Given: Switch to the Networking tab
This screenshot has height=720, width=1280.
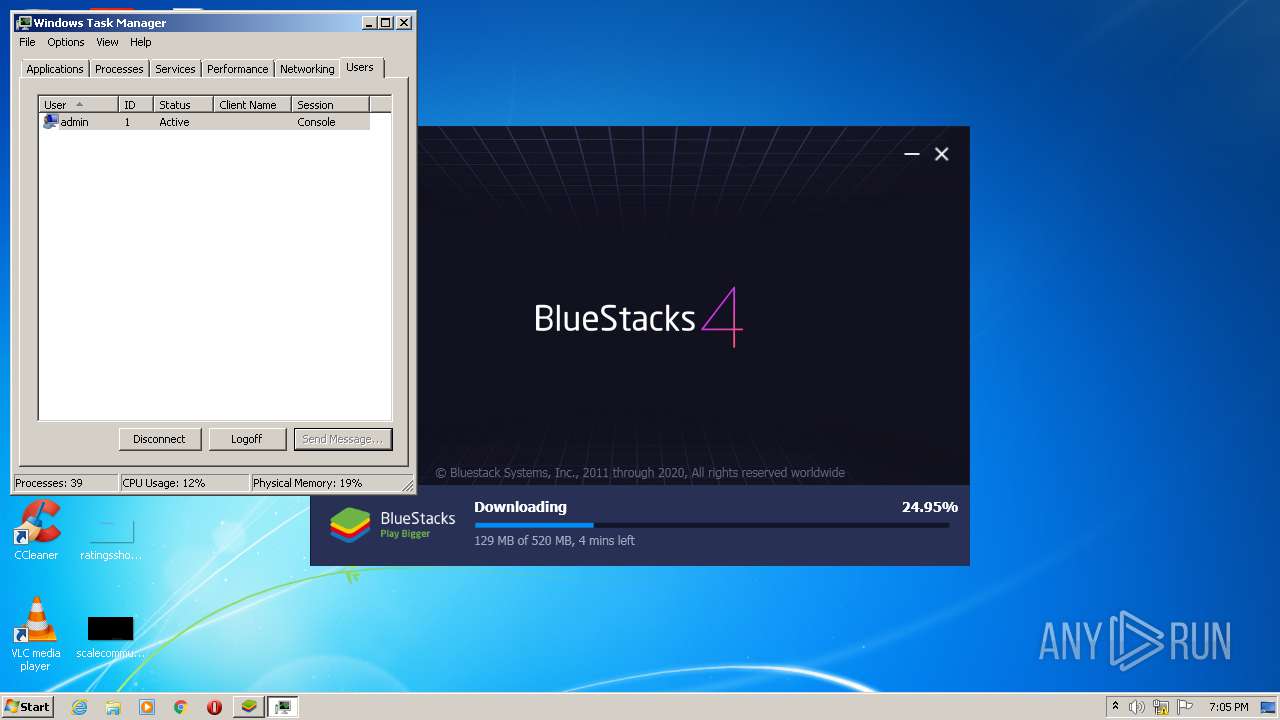Looking at the screenshot, I should point(307,69).
